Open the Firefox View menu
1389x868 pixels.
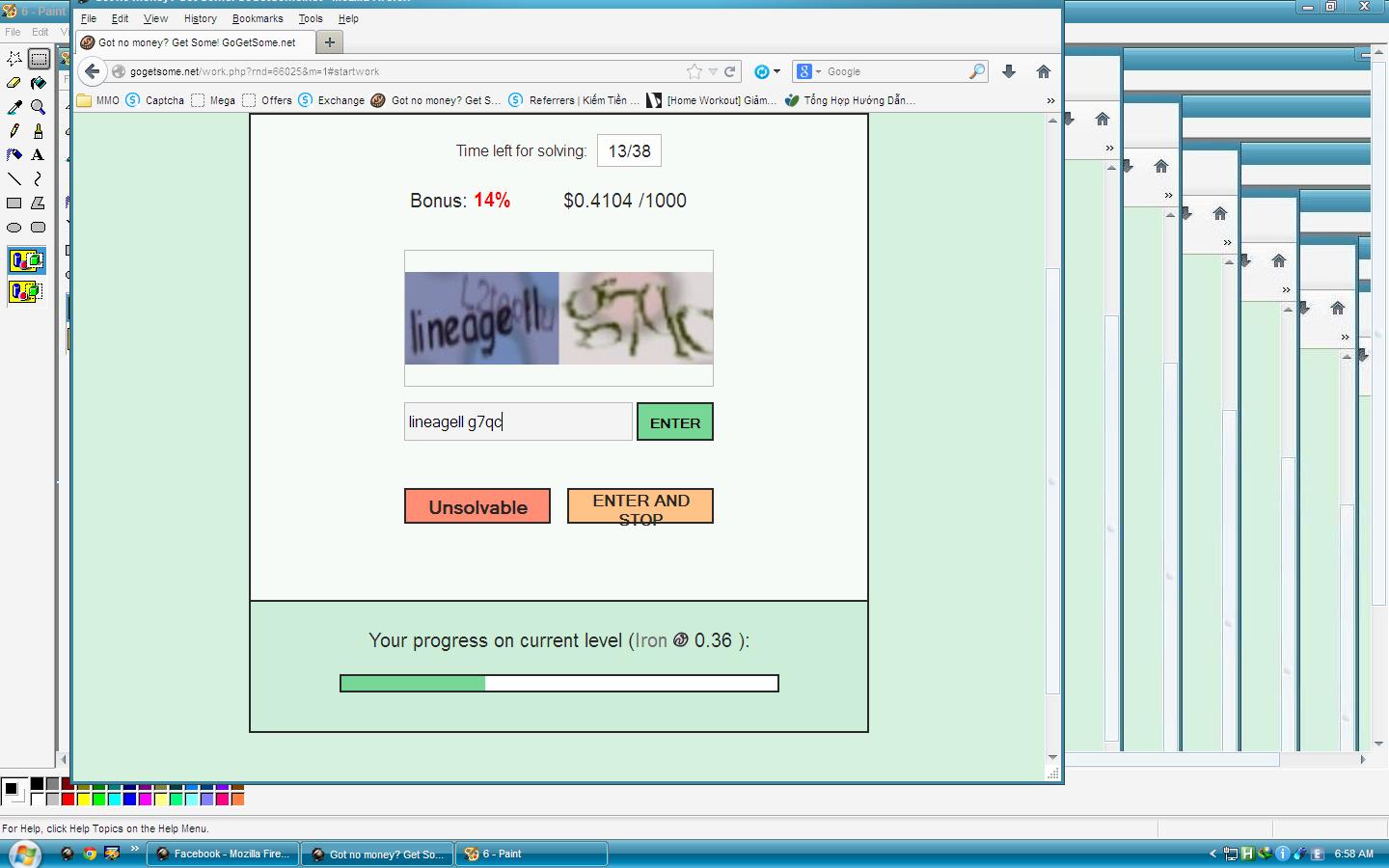(155, 18)
